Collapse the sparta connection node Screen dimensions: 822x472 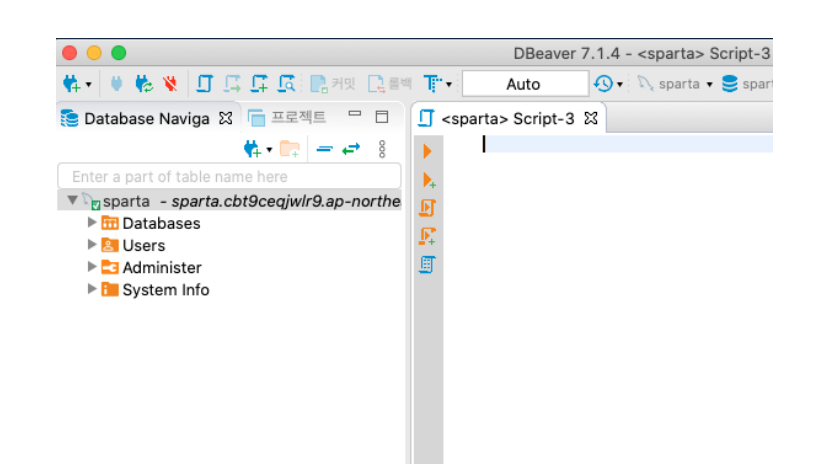[72, 200]
